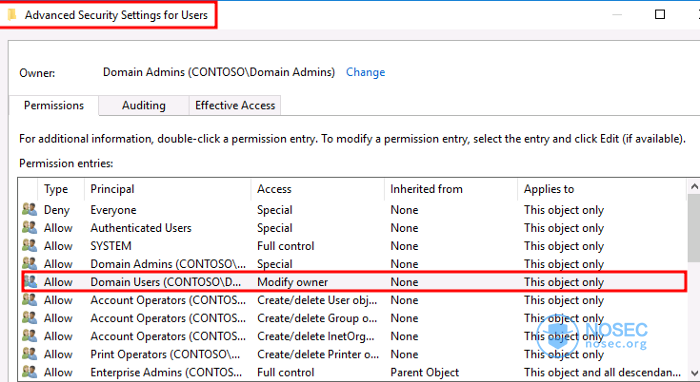
Task: Click the group icon beside Enterprise Admins
Action: (x=29, y=372)
